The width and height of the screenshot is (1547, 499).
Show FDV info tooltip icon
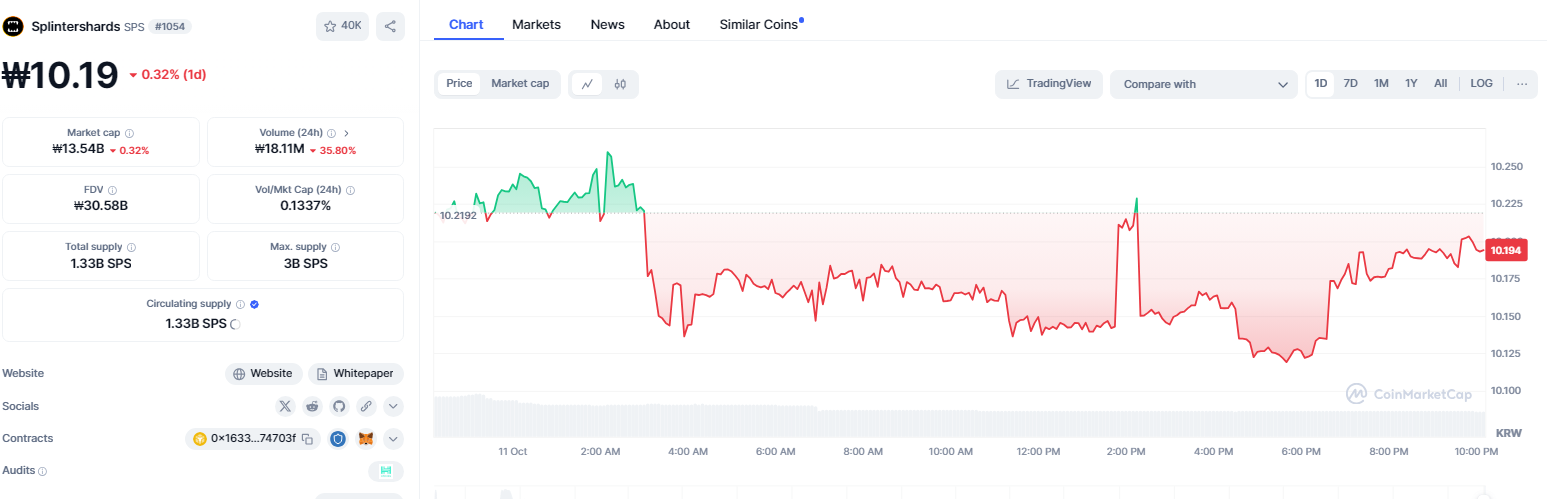click(112, 190)
